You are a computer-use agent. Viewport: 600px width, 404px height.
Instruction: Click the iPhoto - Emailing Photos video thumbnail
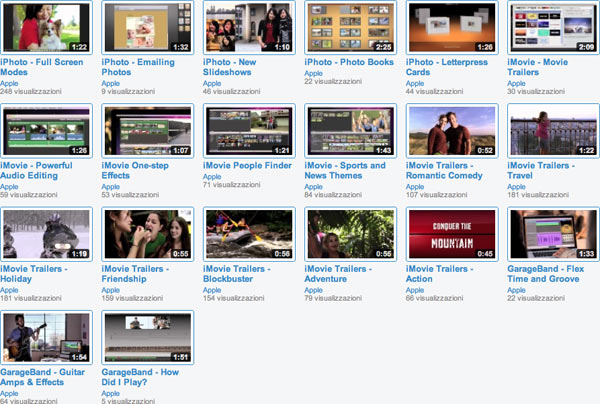tap(148, 27)
